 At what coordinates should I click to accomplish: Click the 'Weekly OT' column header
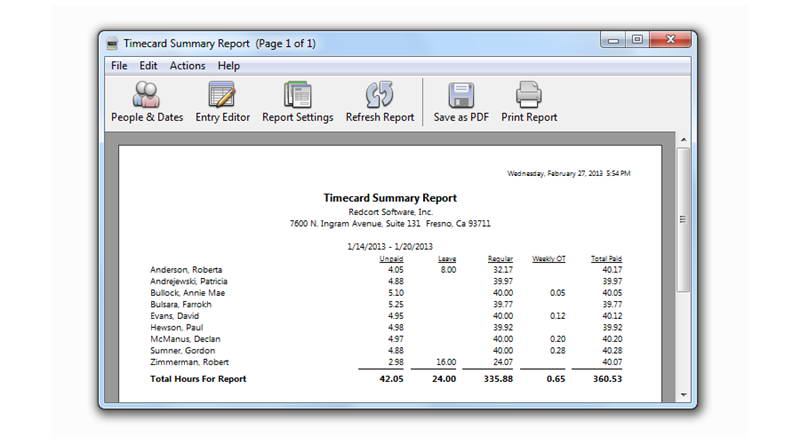pos(548,259)
